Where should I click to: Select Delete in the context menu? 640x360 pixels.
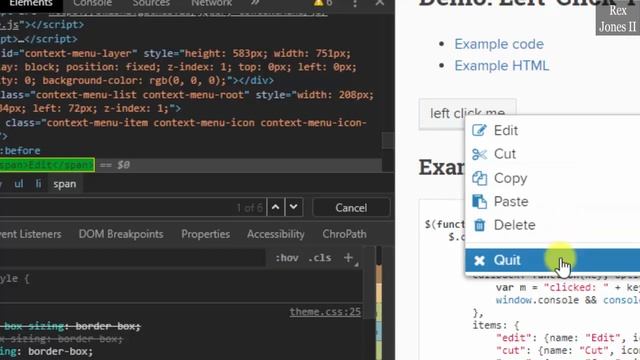click(553, 225)
